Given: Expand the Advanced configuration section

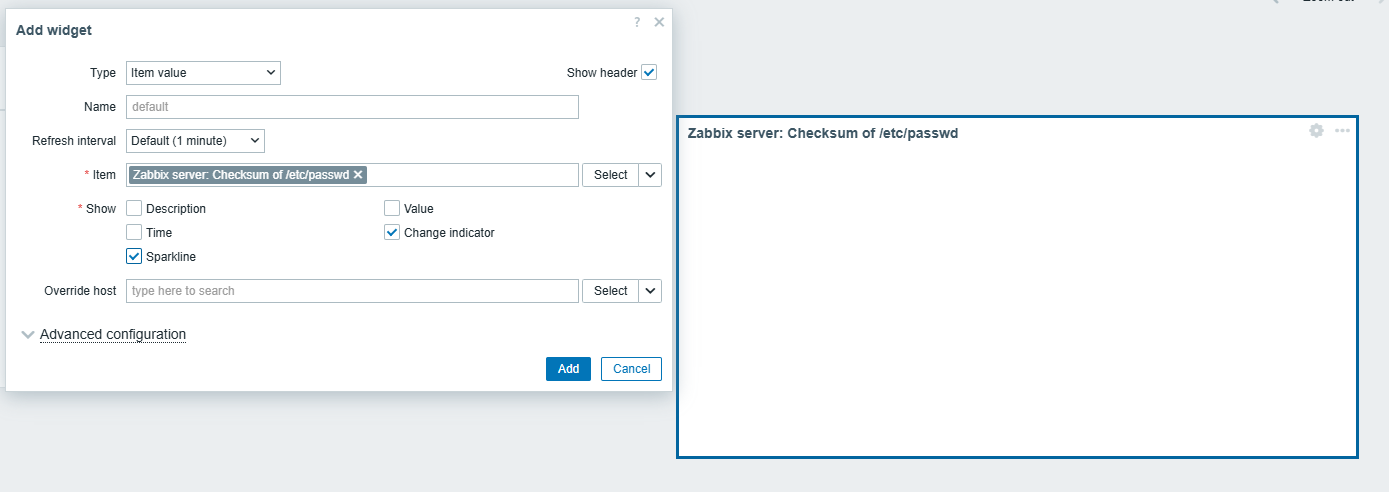Looking at the screenshot, I should pyautogui.click(x=112, y=335).
